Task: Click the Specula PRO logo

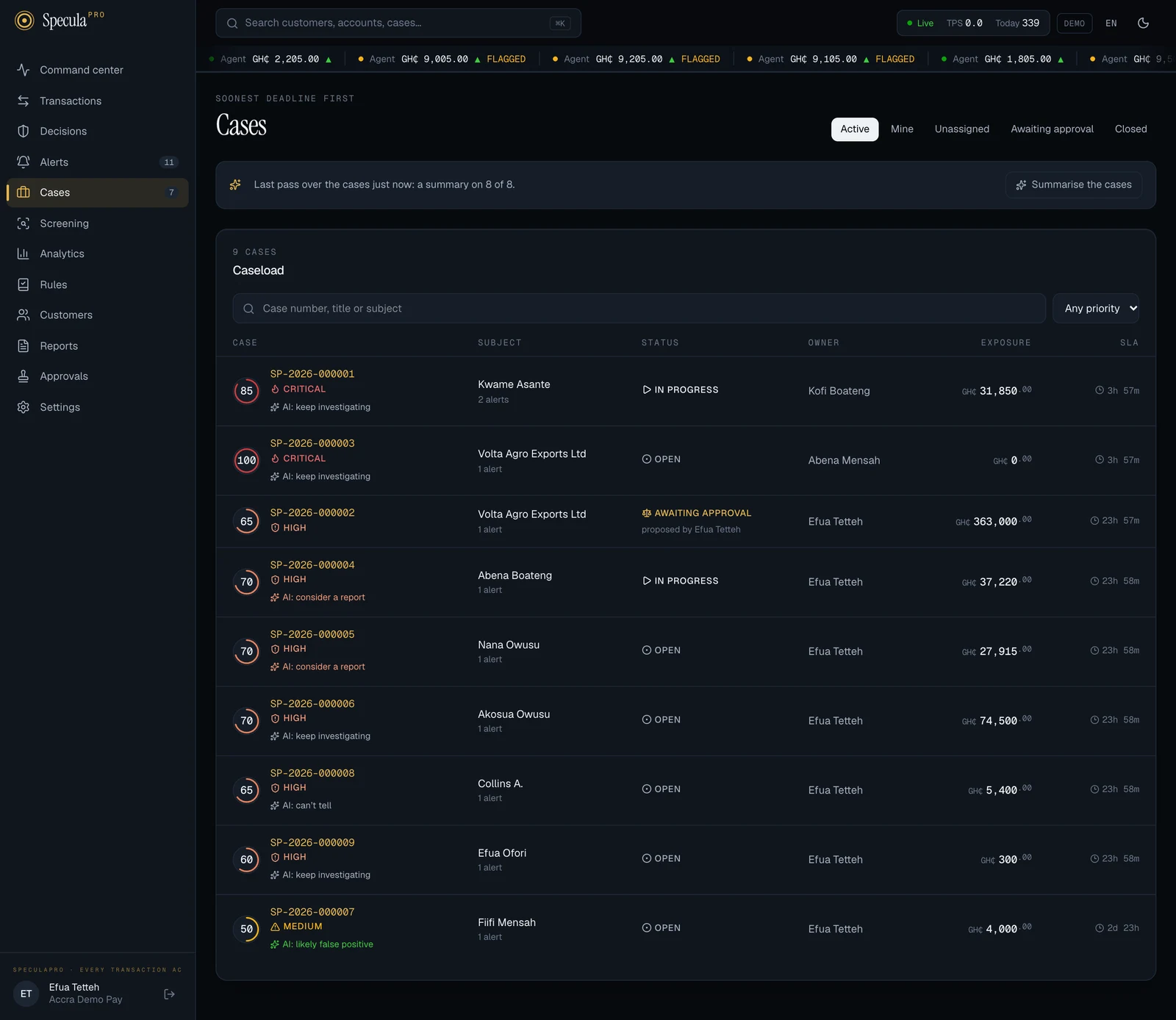Action: pos(60,21)
